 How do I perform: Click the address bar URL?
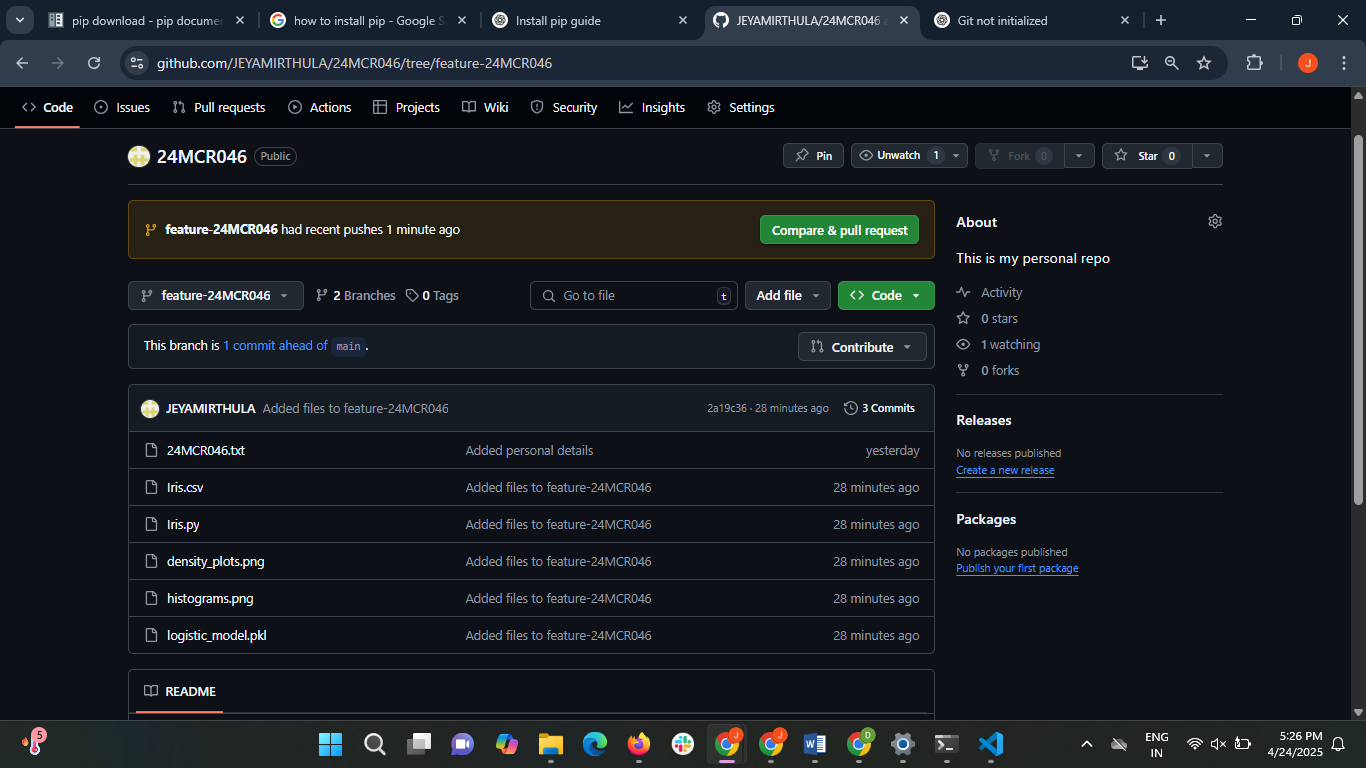354,63
